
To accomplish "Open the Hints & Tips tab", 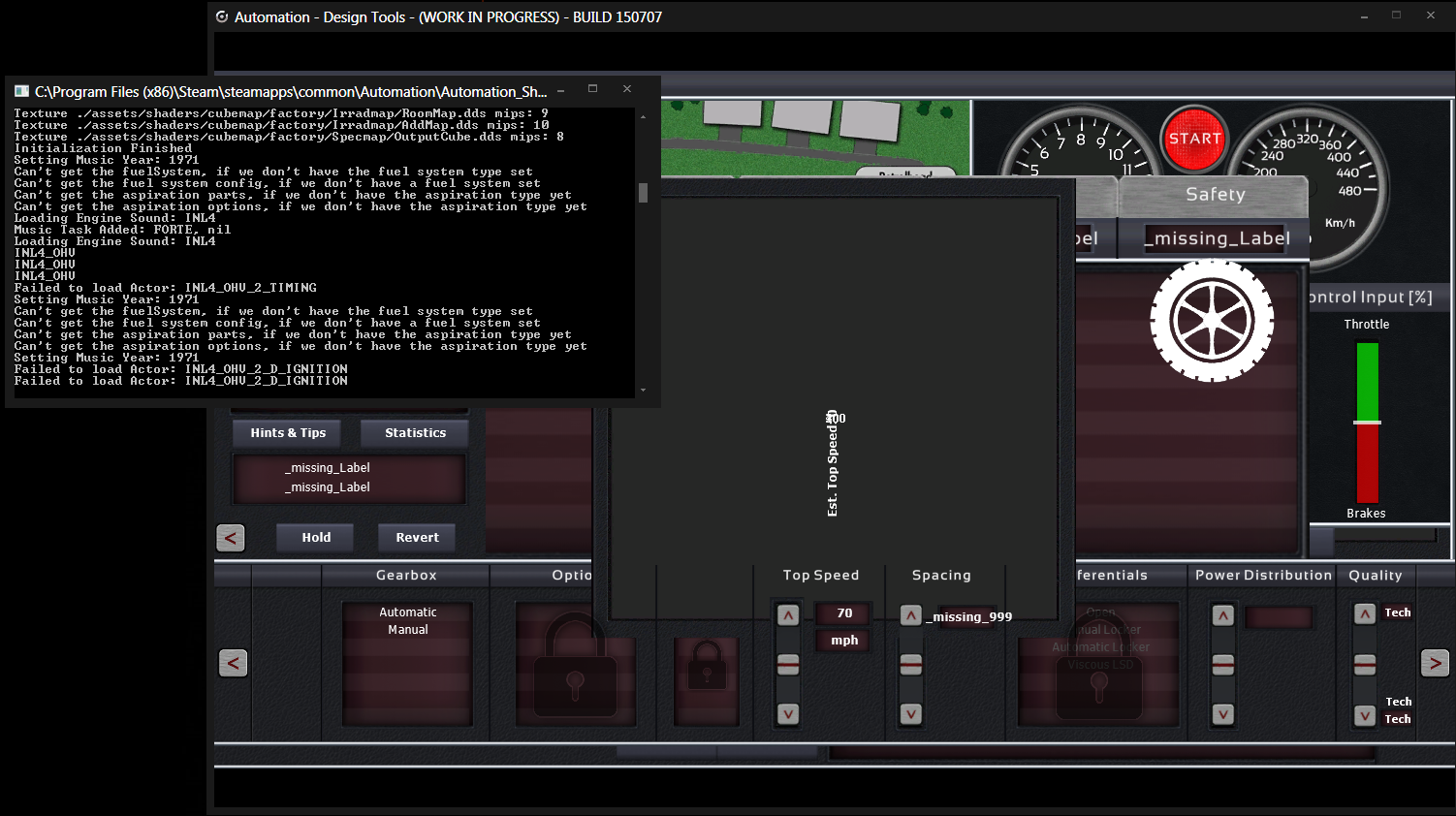I will (288, 433).
